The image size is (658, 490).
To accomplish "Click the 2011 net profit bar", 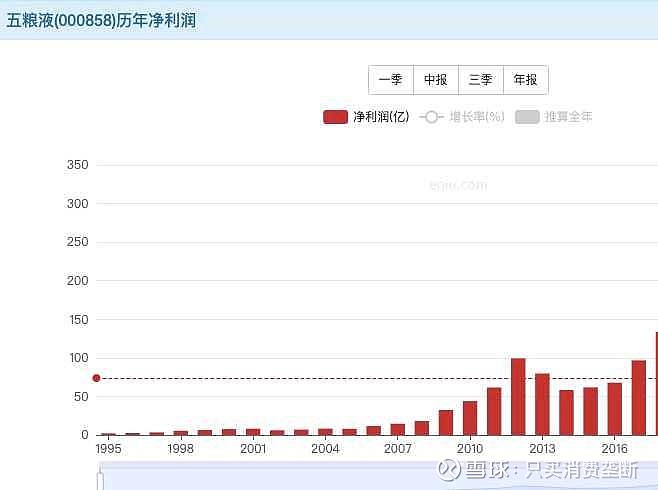I will (494, 411).
